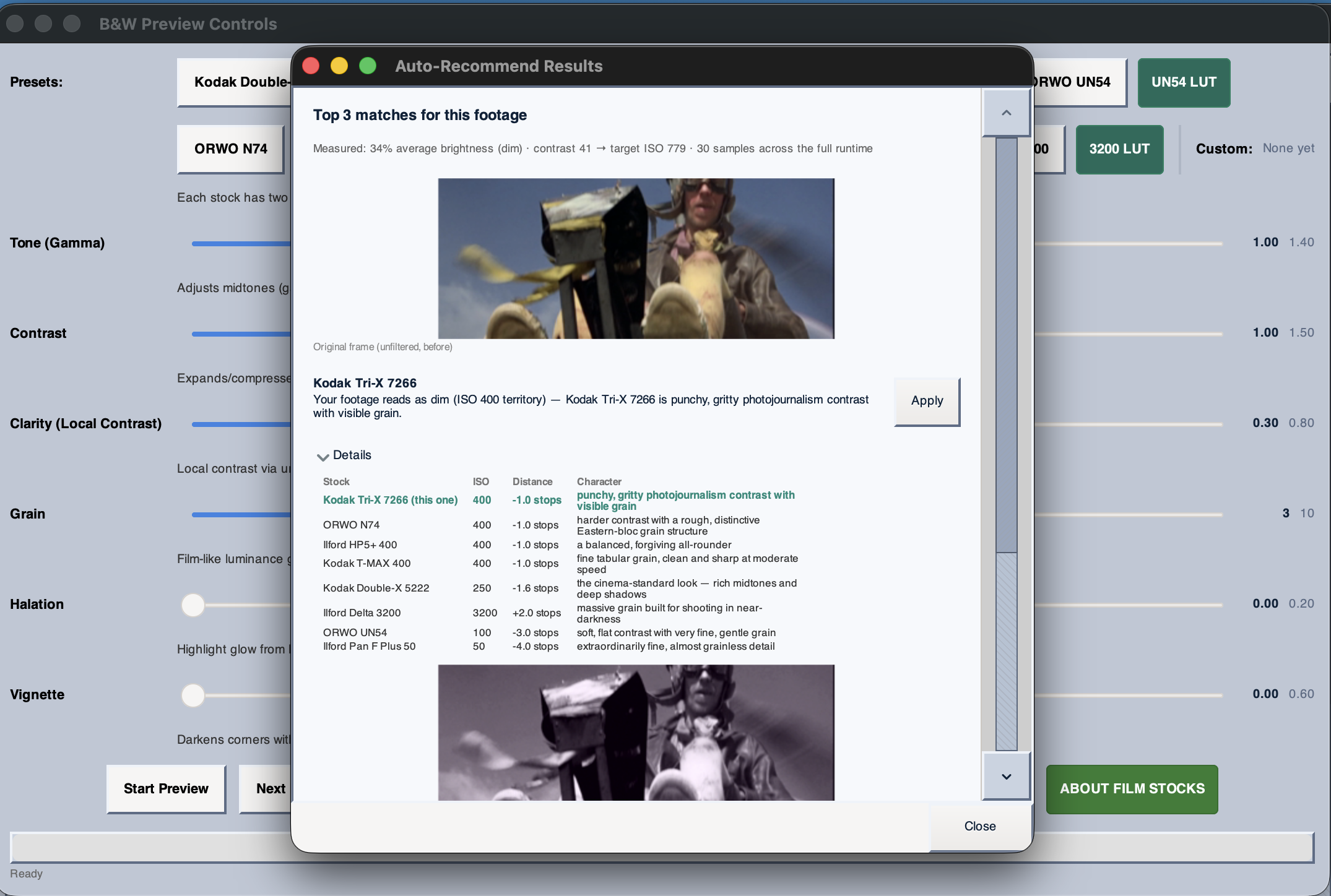Click the main window progress bar
Image resolution: width=1331 pixels, height=896 pixels.
(662, 848)
